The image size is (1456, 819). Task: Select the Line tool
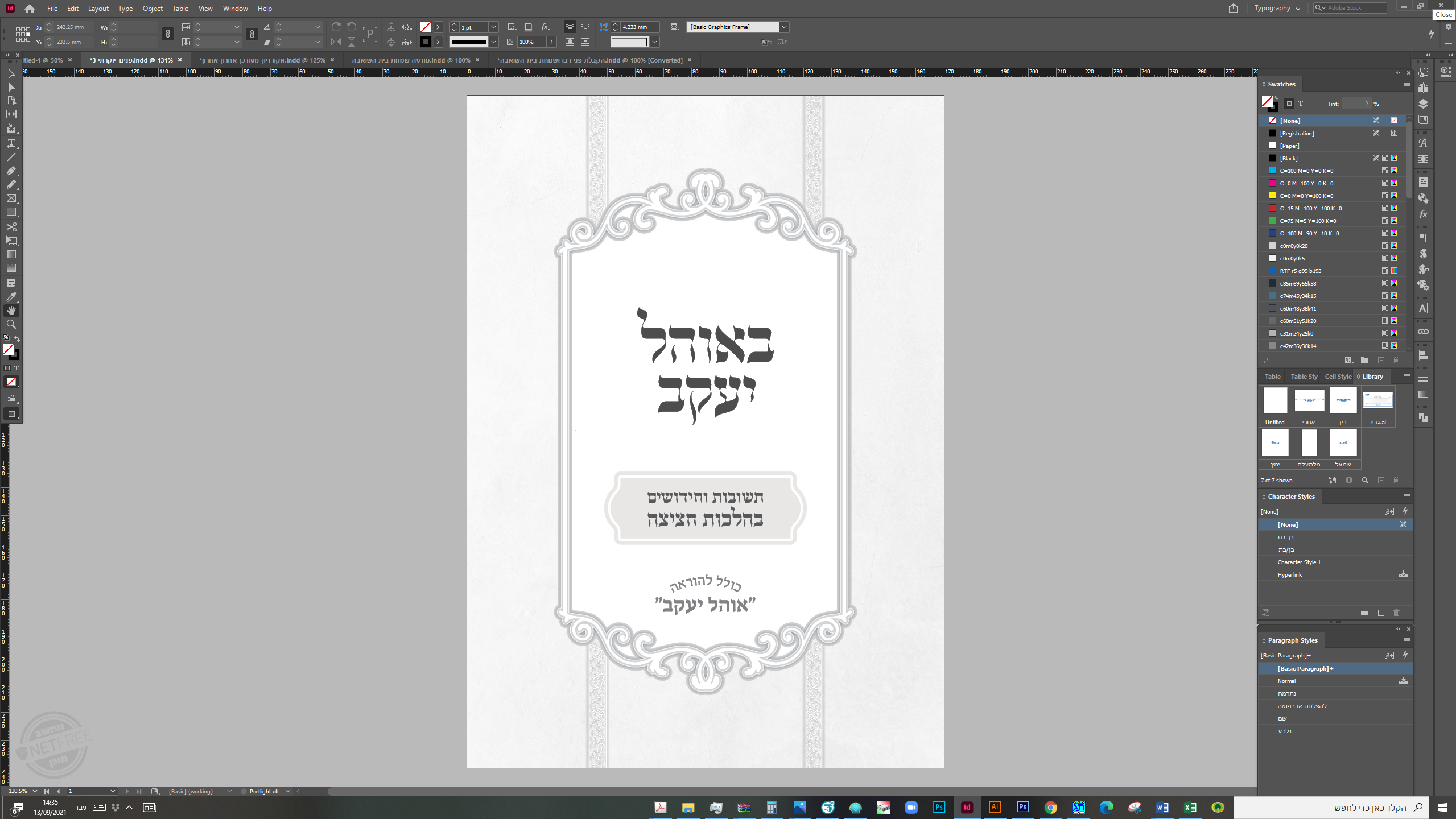pos(11,157)
